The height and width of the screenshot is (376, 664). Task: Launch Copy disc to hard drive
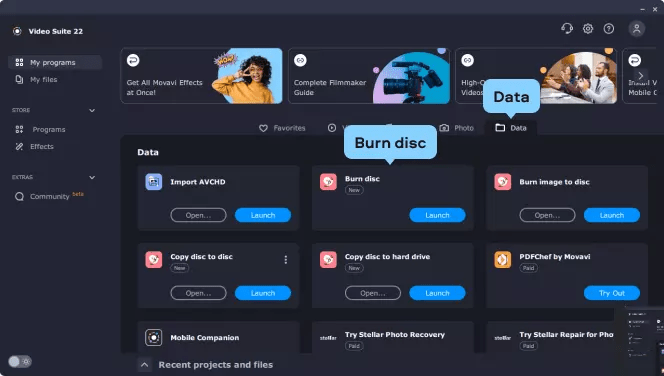437,293
